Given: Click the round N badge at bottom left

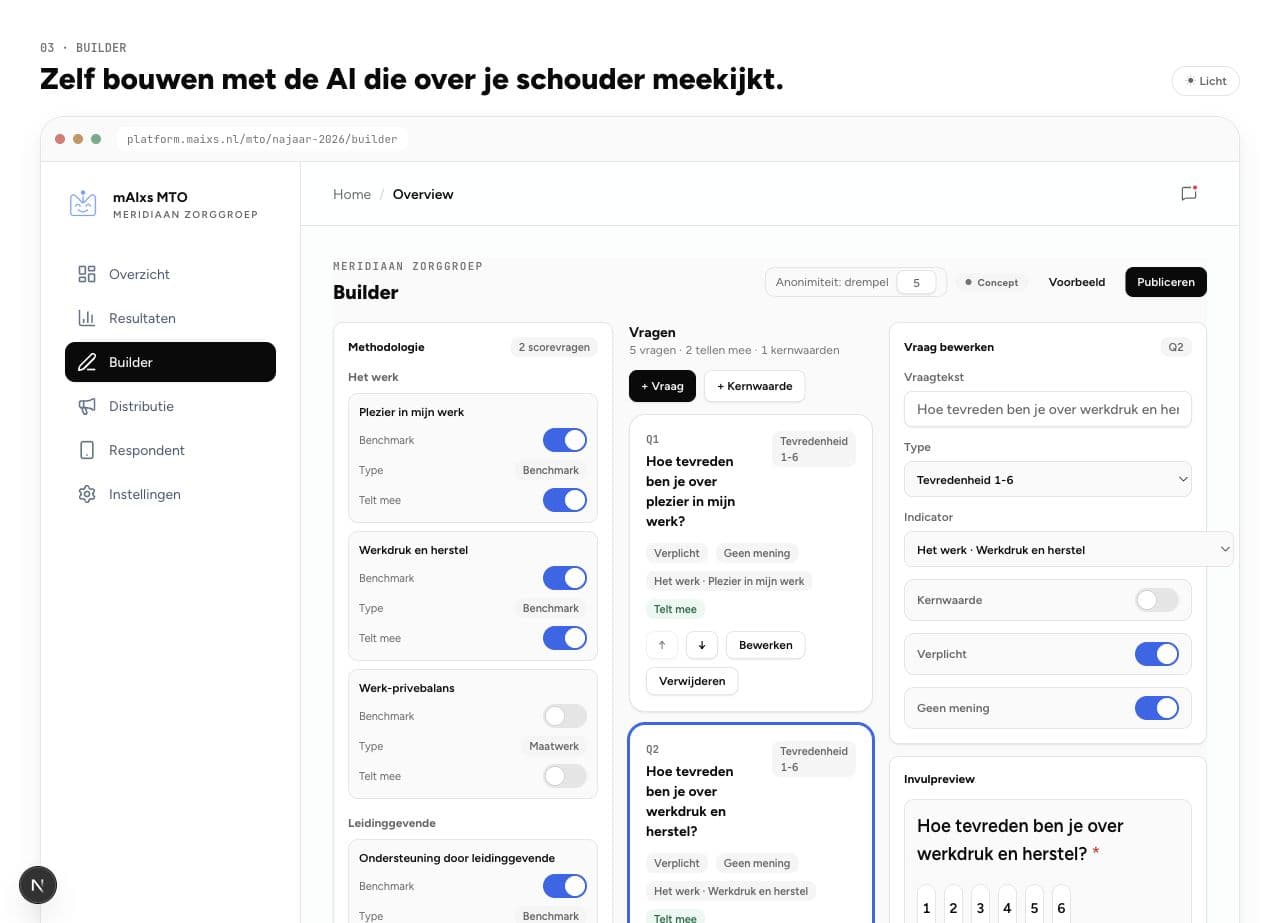Looking at the screenshot, I should click(x=38, y=885).
